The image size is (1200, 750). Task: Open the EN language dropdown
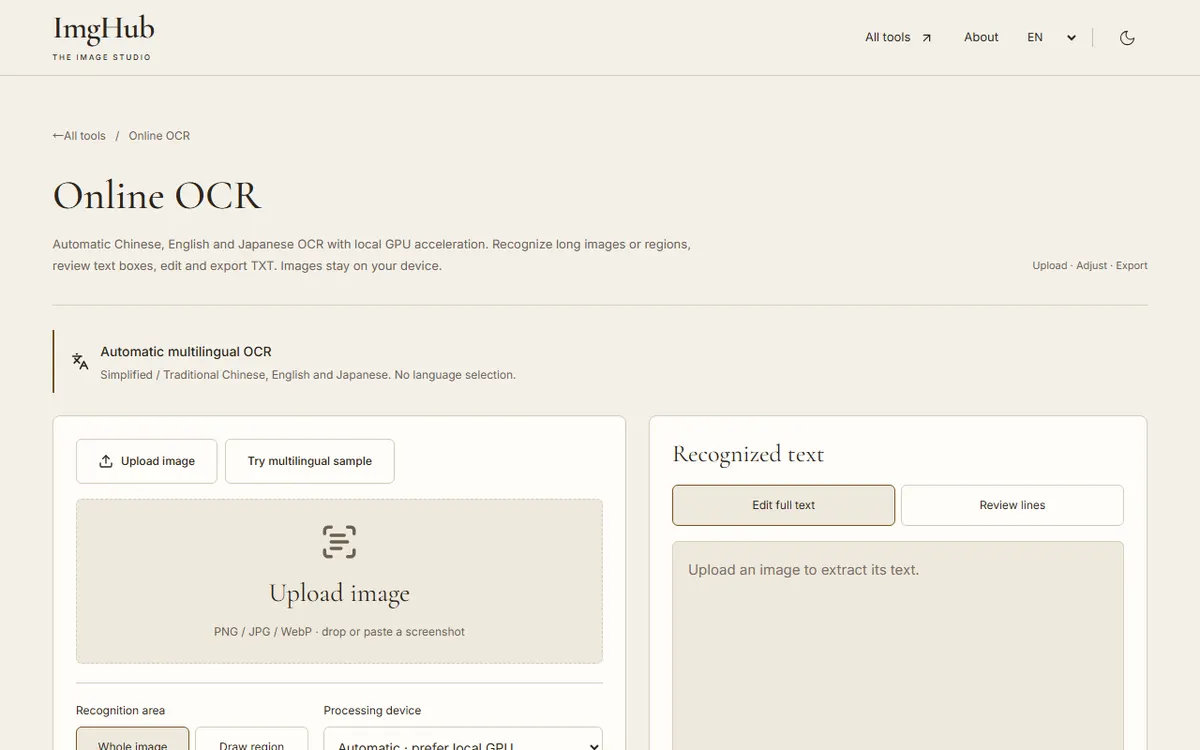(x=1051, y=38)
